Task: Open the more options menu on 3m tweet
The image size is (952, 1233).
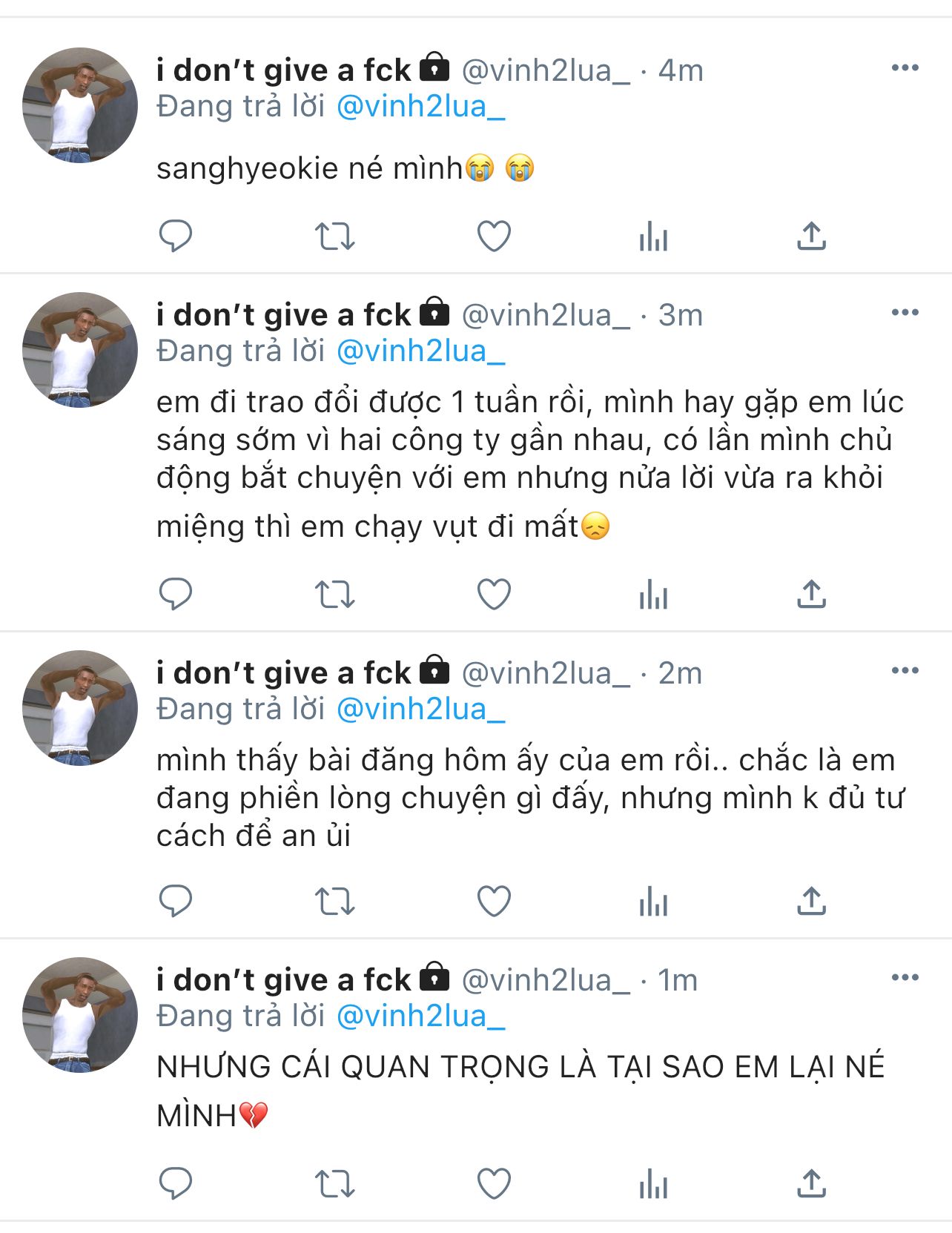Action: pos(905,313)
